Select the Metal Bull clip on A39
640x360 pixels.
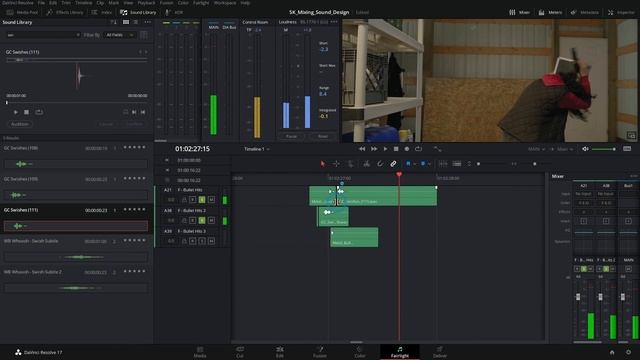tap(354, 237)
